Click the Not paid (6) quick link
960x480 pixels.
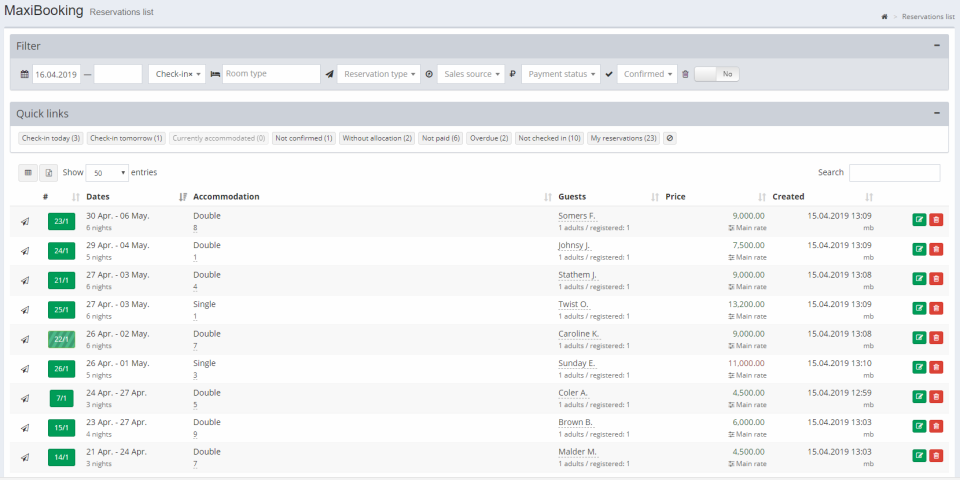[441, 138]
